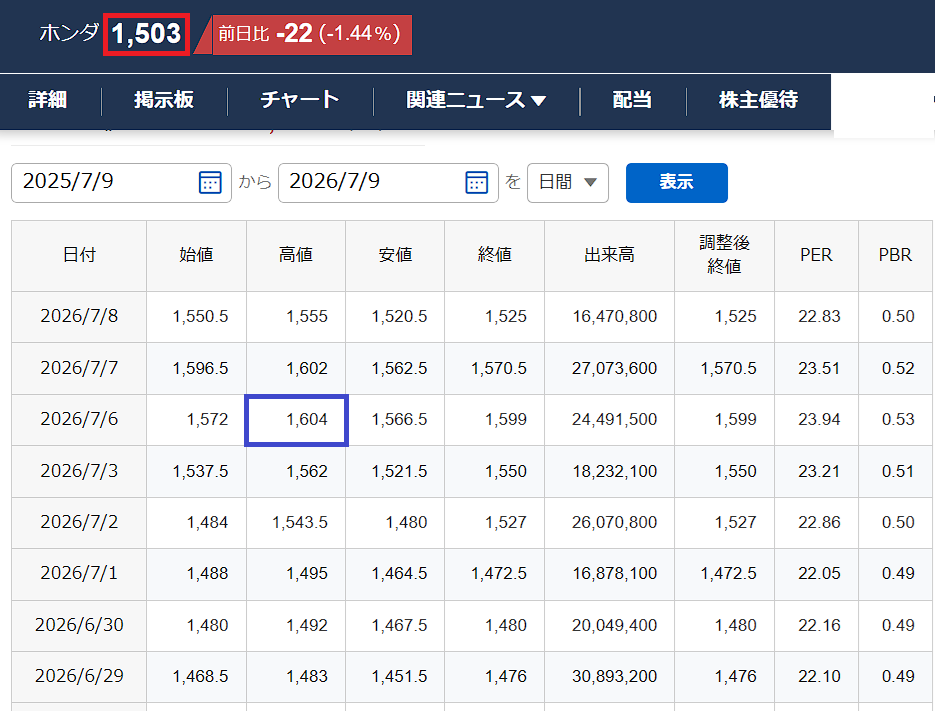
Task: Click the 出来高 column header
Action: [609, 255]
